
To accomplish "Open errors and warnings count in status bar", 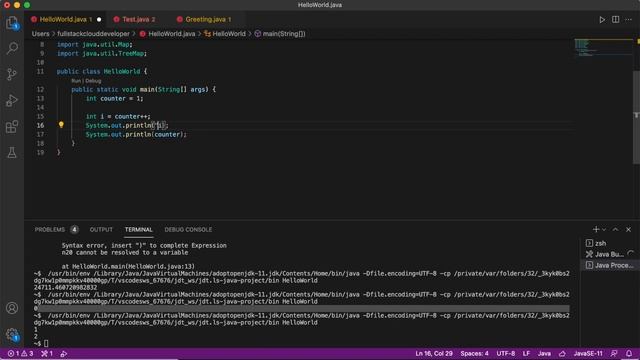I will tap(20, 353).
